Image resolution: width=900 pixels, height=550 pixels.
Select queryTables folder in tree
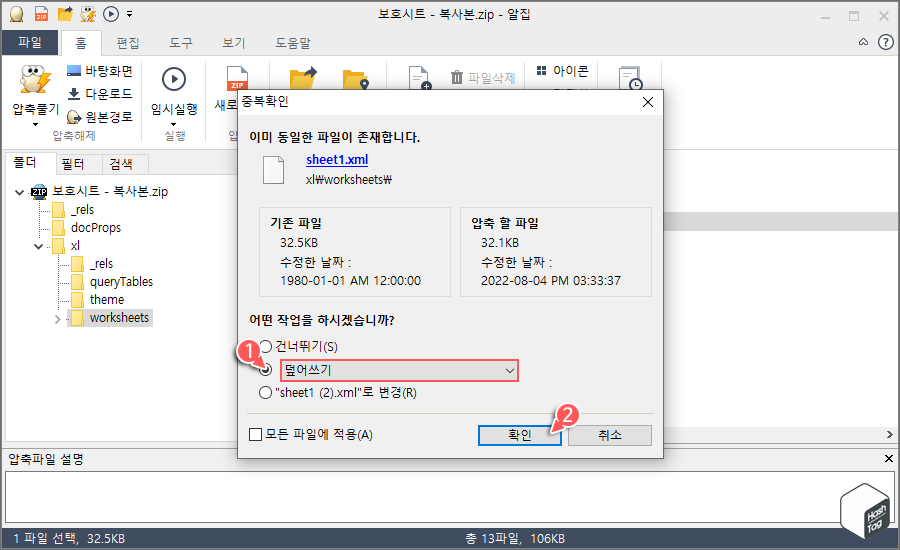(121, 281)
